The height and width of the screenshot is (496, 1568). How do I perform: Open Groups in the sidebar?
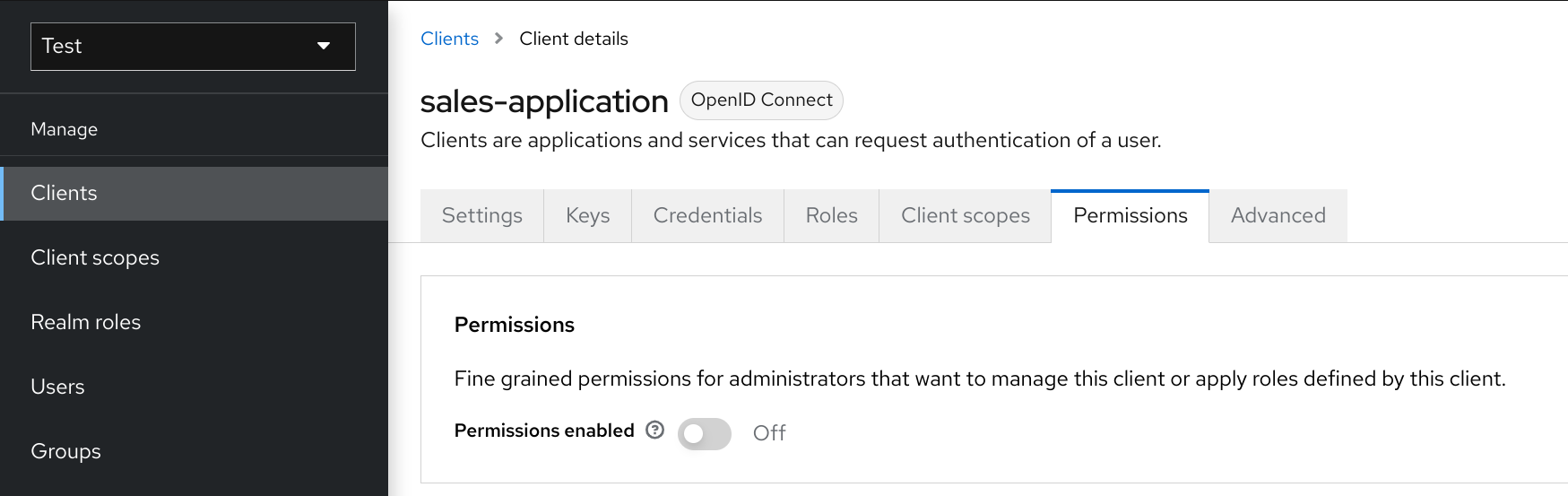pos(65,452)
